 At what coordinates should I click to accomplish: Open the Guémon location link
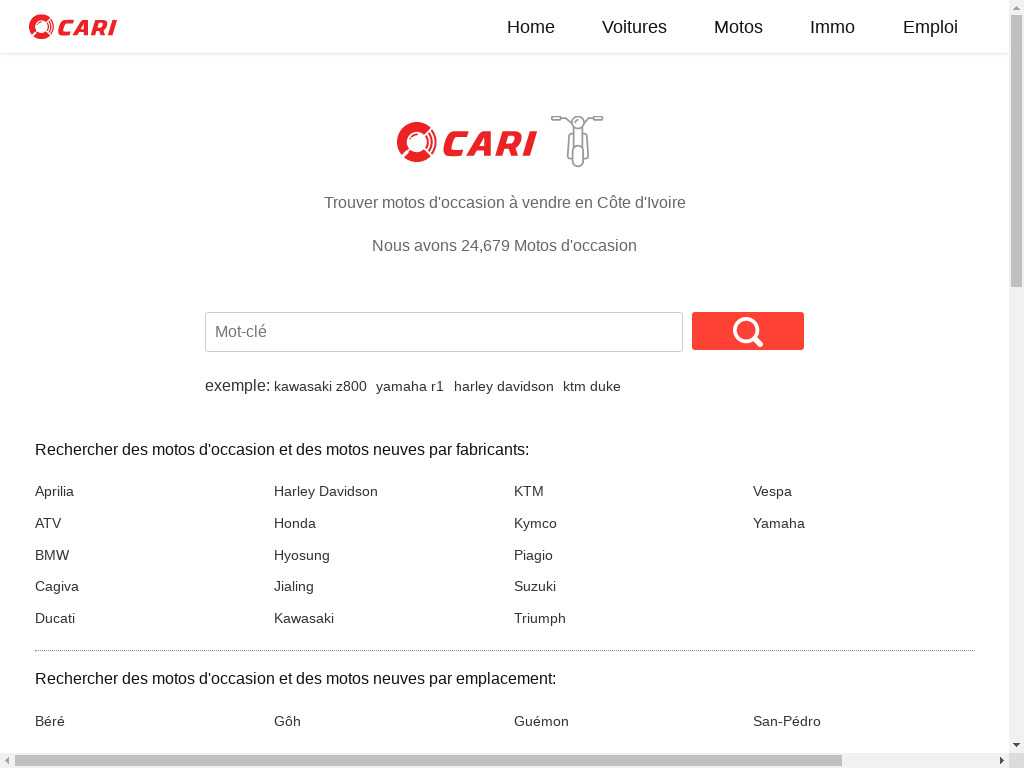(x=541, y=721)
